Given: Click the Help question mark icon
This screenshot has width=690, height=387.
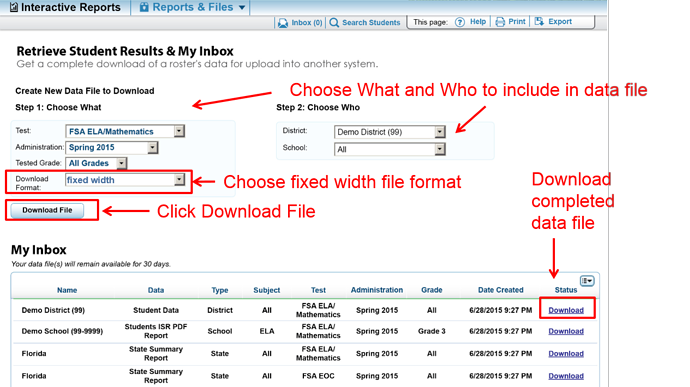Looking at the screenshot, I should [459, 22].
